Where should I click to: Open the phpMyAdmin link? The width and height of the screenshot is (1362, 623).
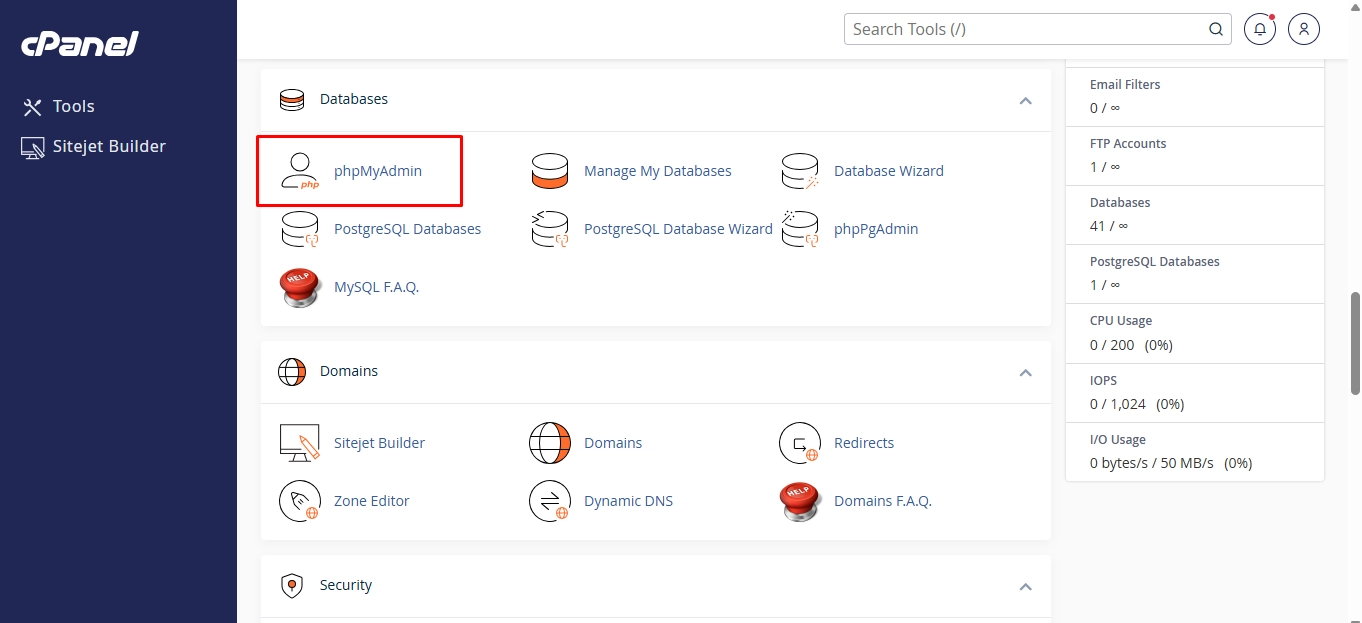coord(378,171)
